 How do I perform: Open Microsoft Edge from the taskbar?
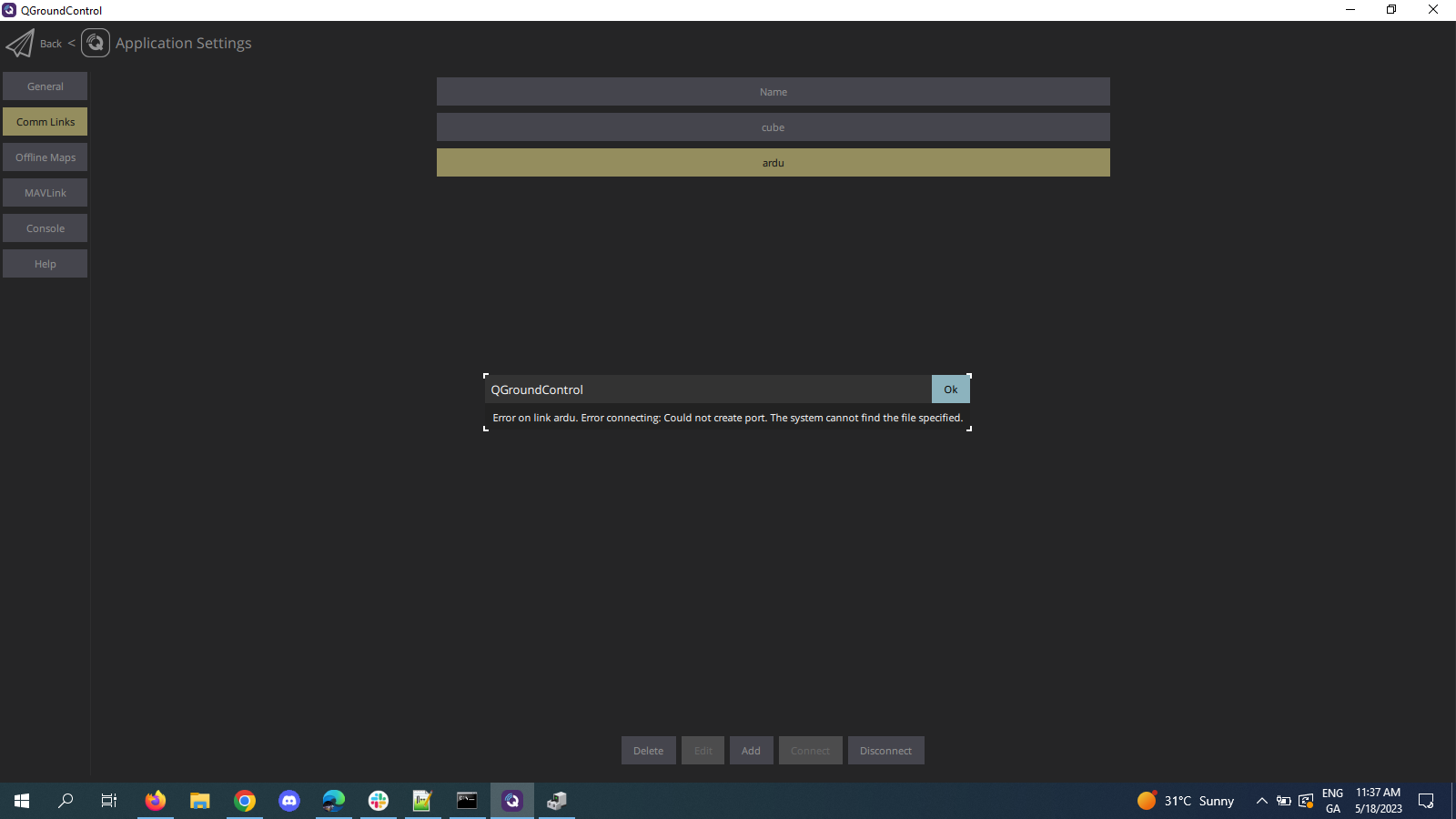tap(332, 801)
